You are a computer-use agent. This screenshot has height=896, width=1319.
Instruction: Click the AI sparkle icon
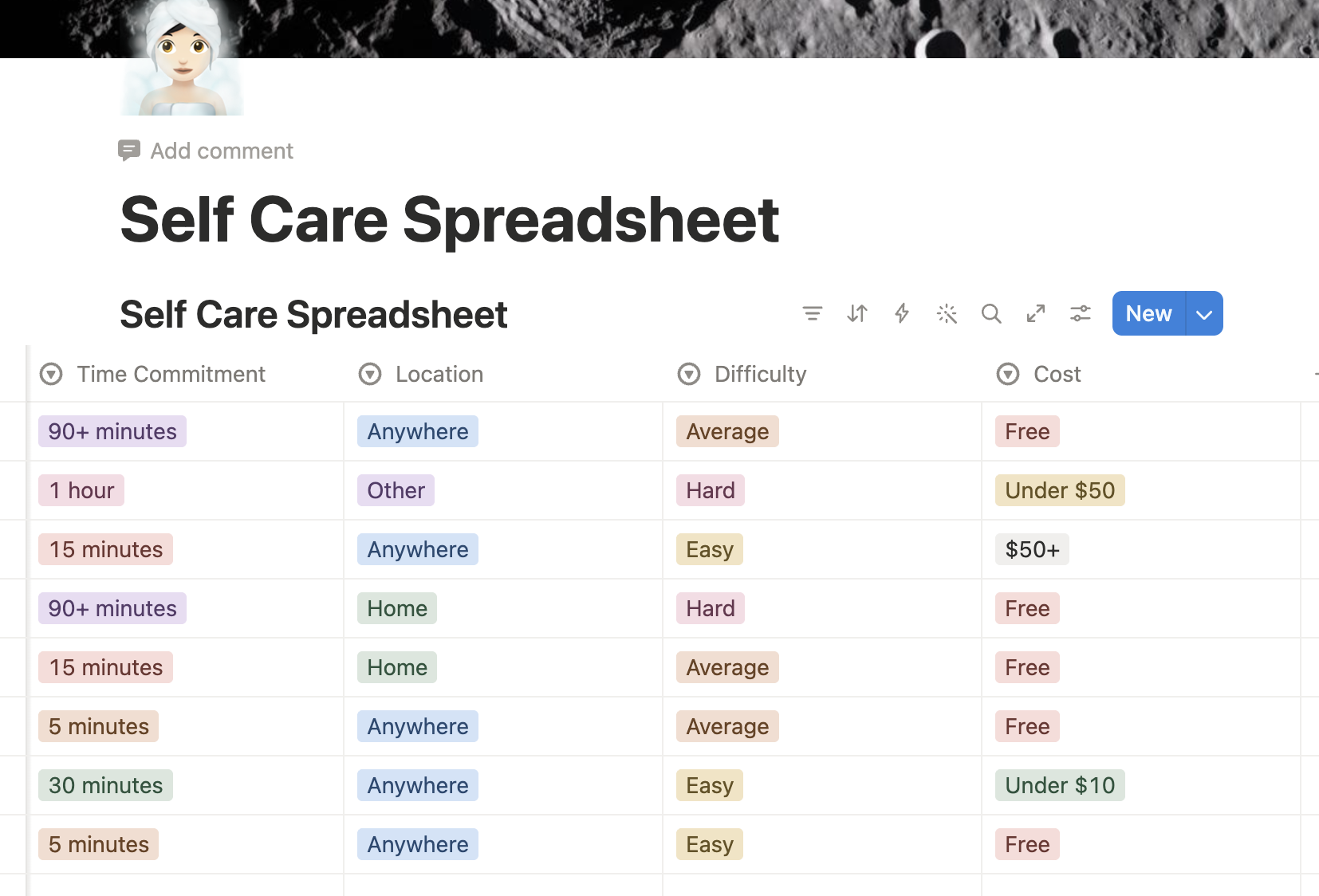947,313
